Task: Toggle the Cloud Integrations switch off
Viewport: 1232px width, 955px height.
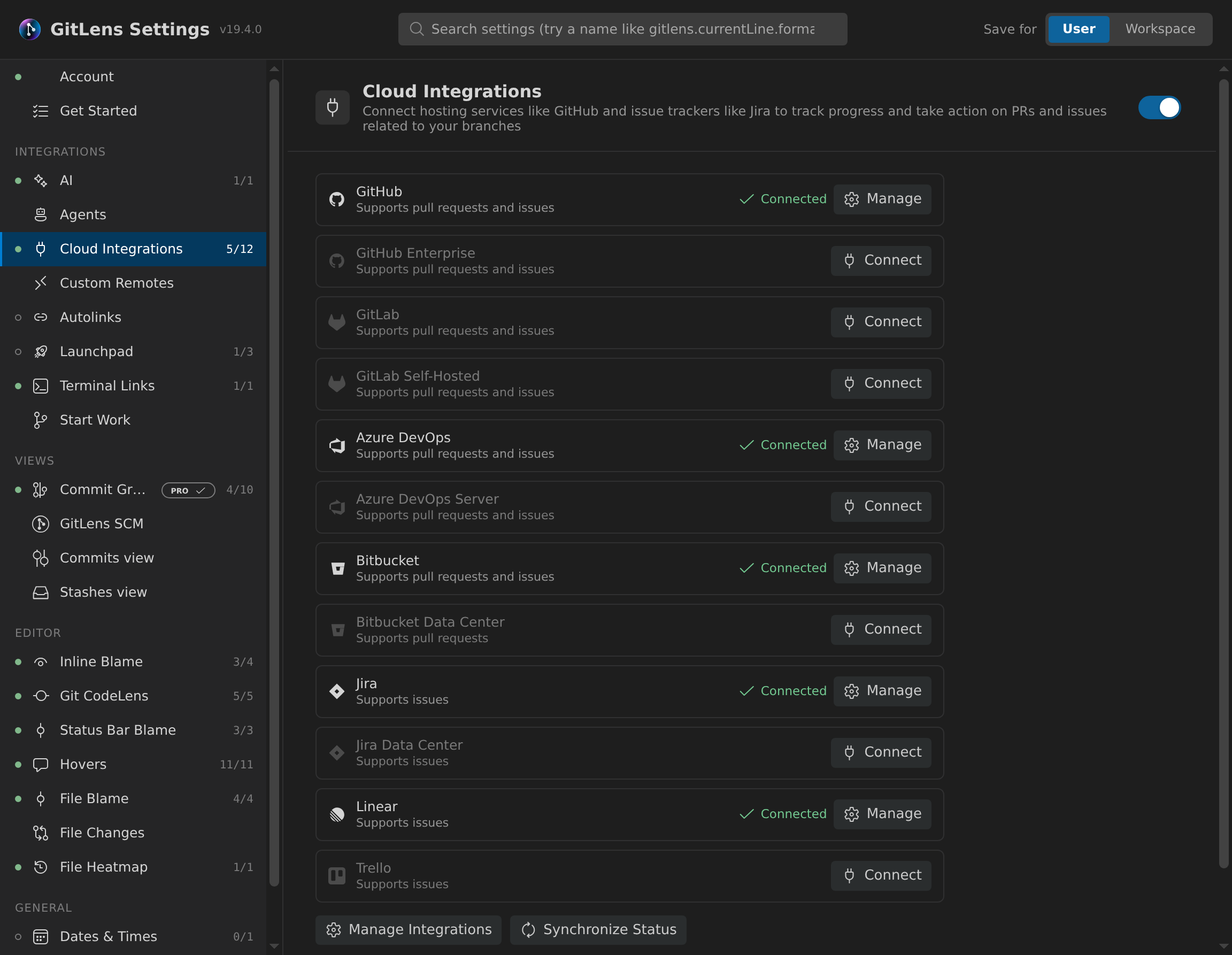Action: [x=1159, y=107]
